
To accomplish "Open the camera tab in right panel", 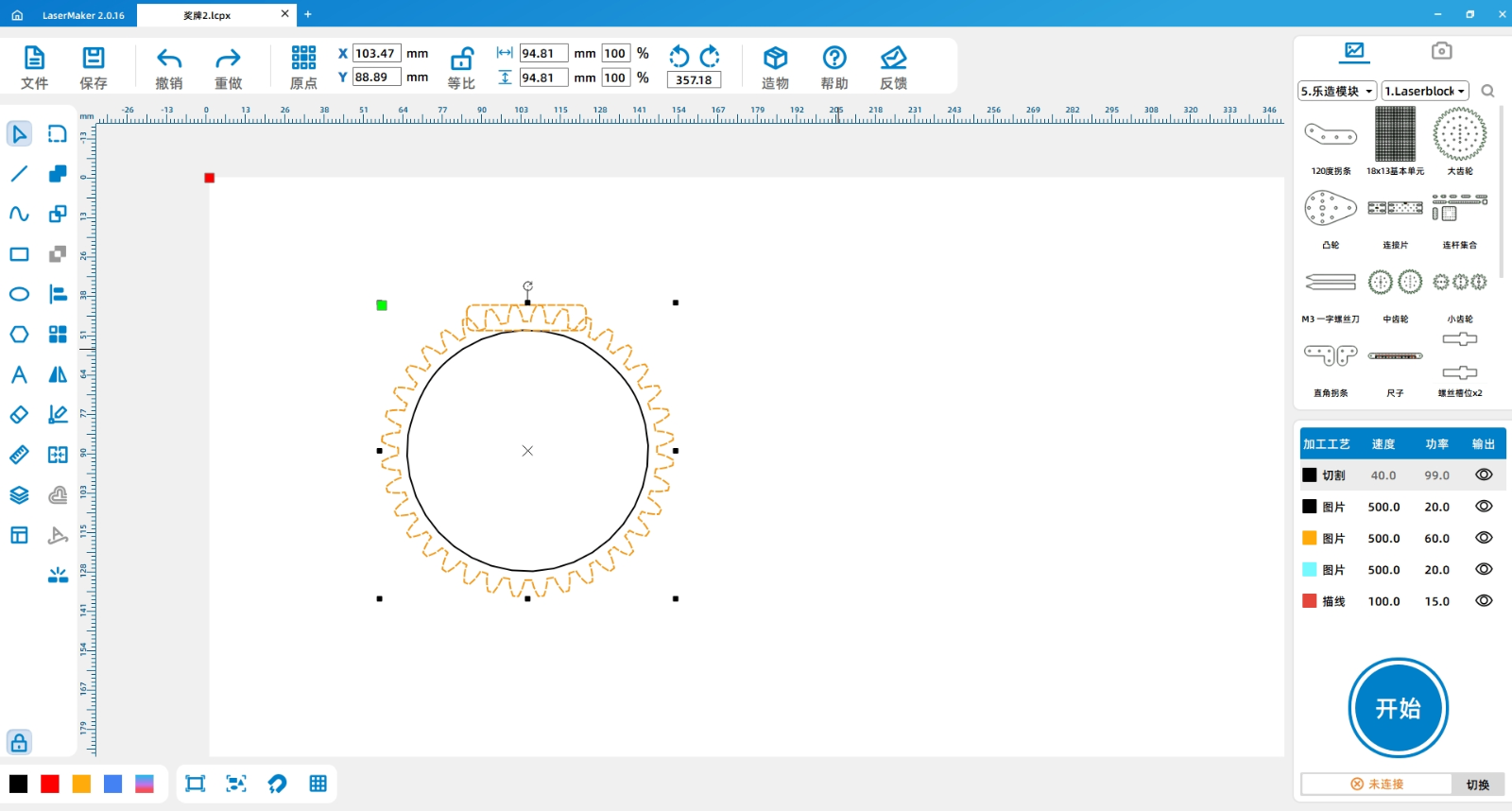I will pos(1441,51).
